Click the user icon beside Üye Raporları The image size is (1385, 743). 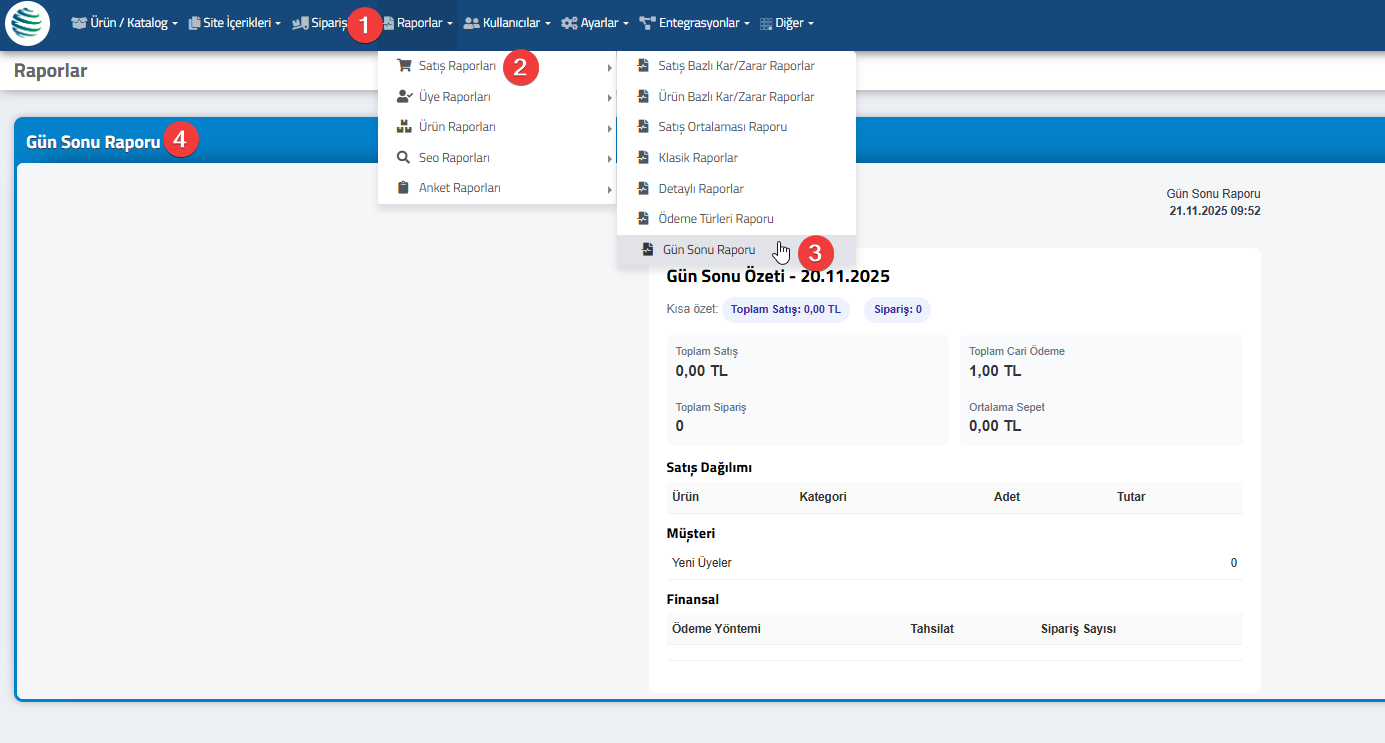tap(404, 97)
